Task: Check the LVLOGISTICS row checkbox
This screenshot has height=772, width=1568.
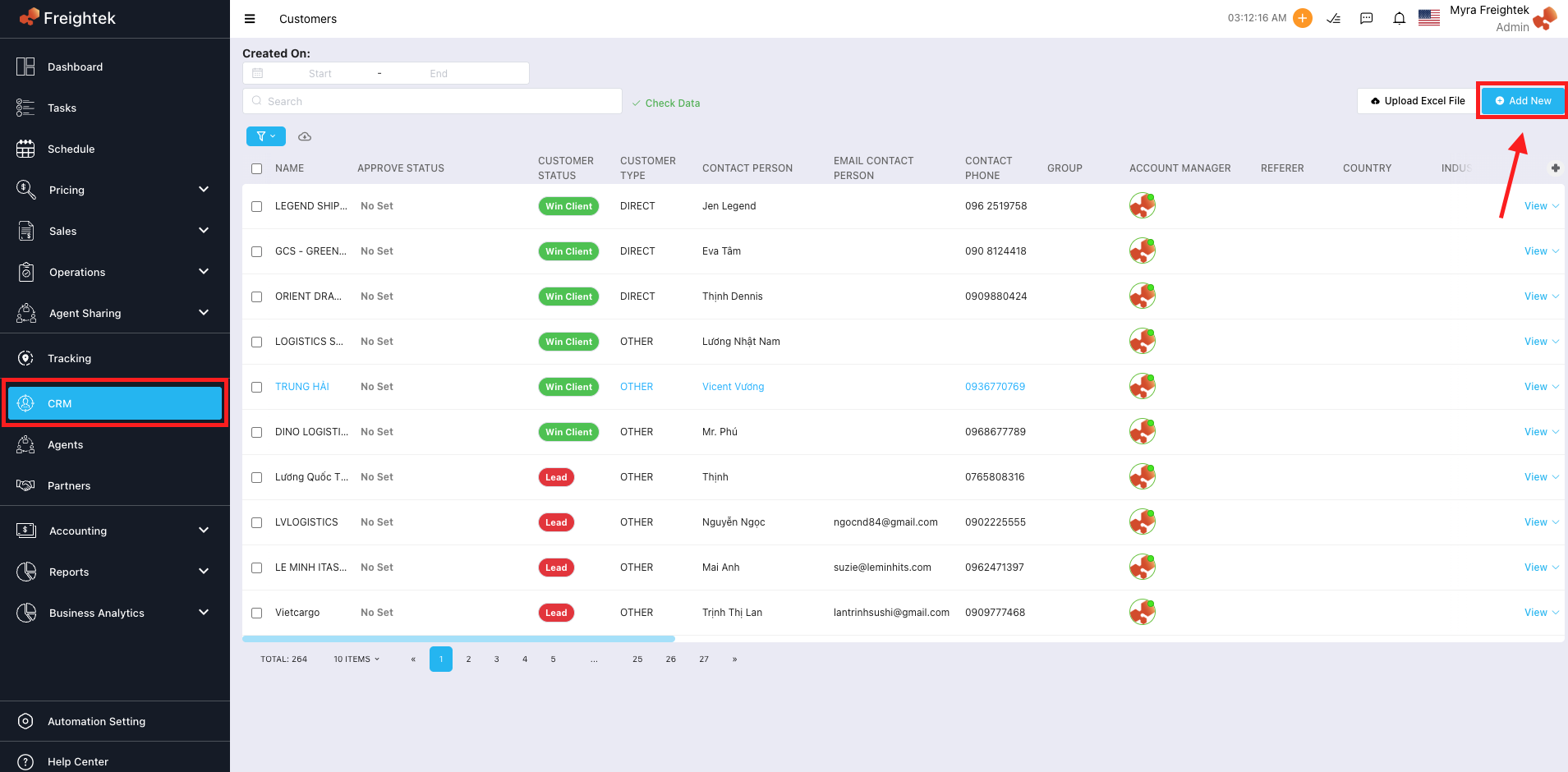Action: point(257,522)
